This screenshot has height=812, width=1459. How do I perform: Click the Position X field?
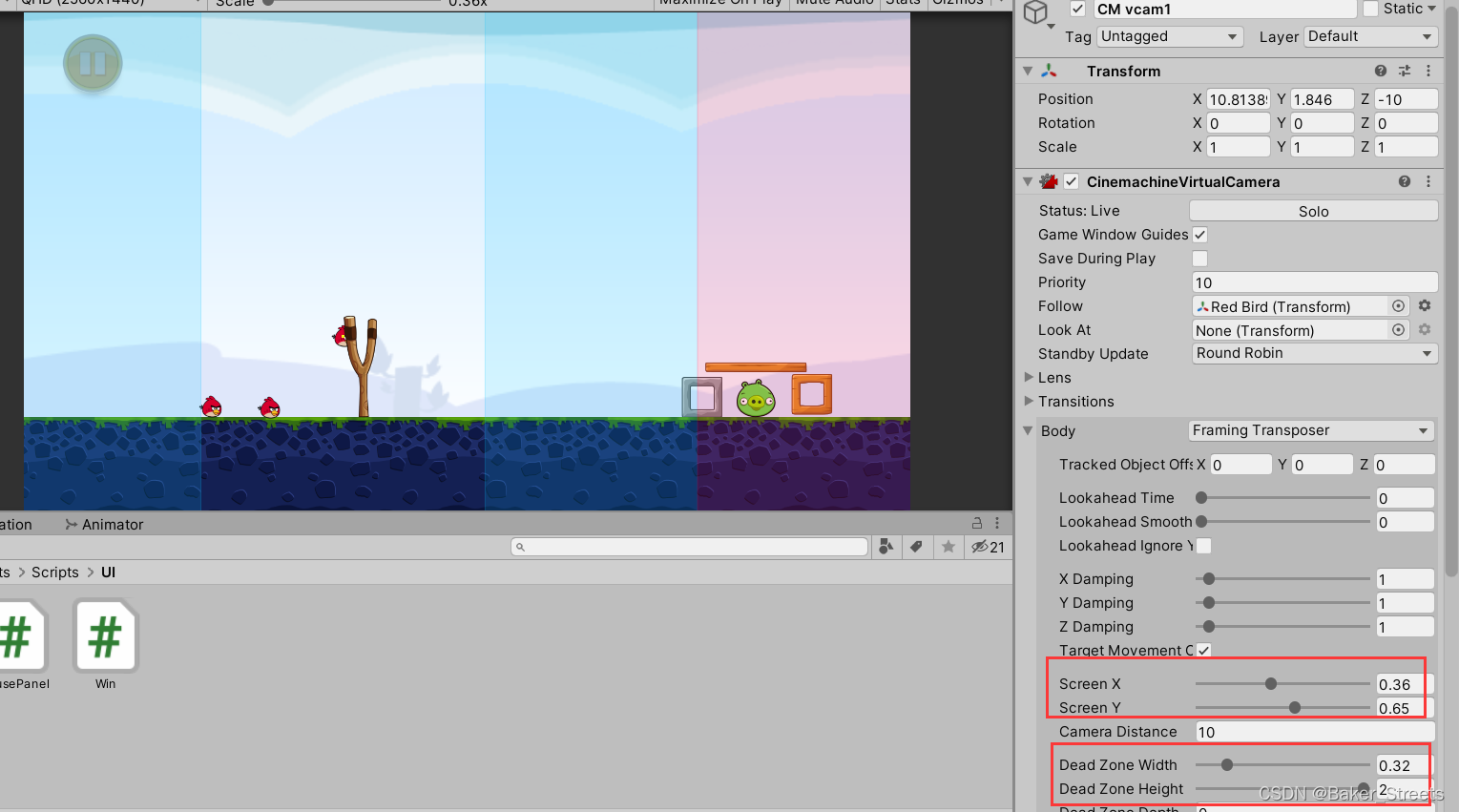[1238, 99]
